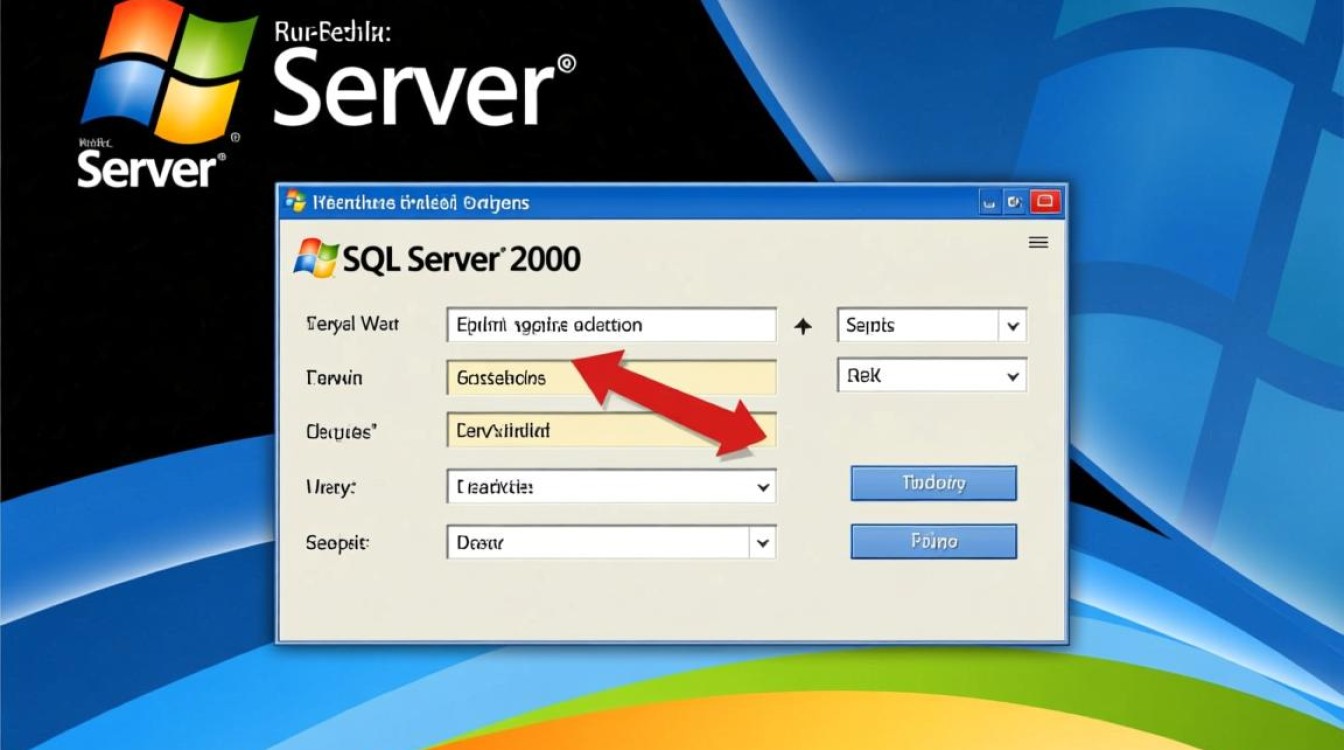Open the hamburger menu in the dialog corner
Image resolution: width=1344 pixels, height=750 pixels.
tap(1038, 242)
